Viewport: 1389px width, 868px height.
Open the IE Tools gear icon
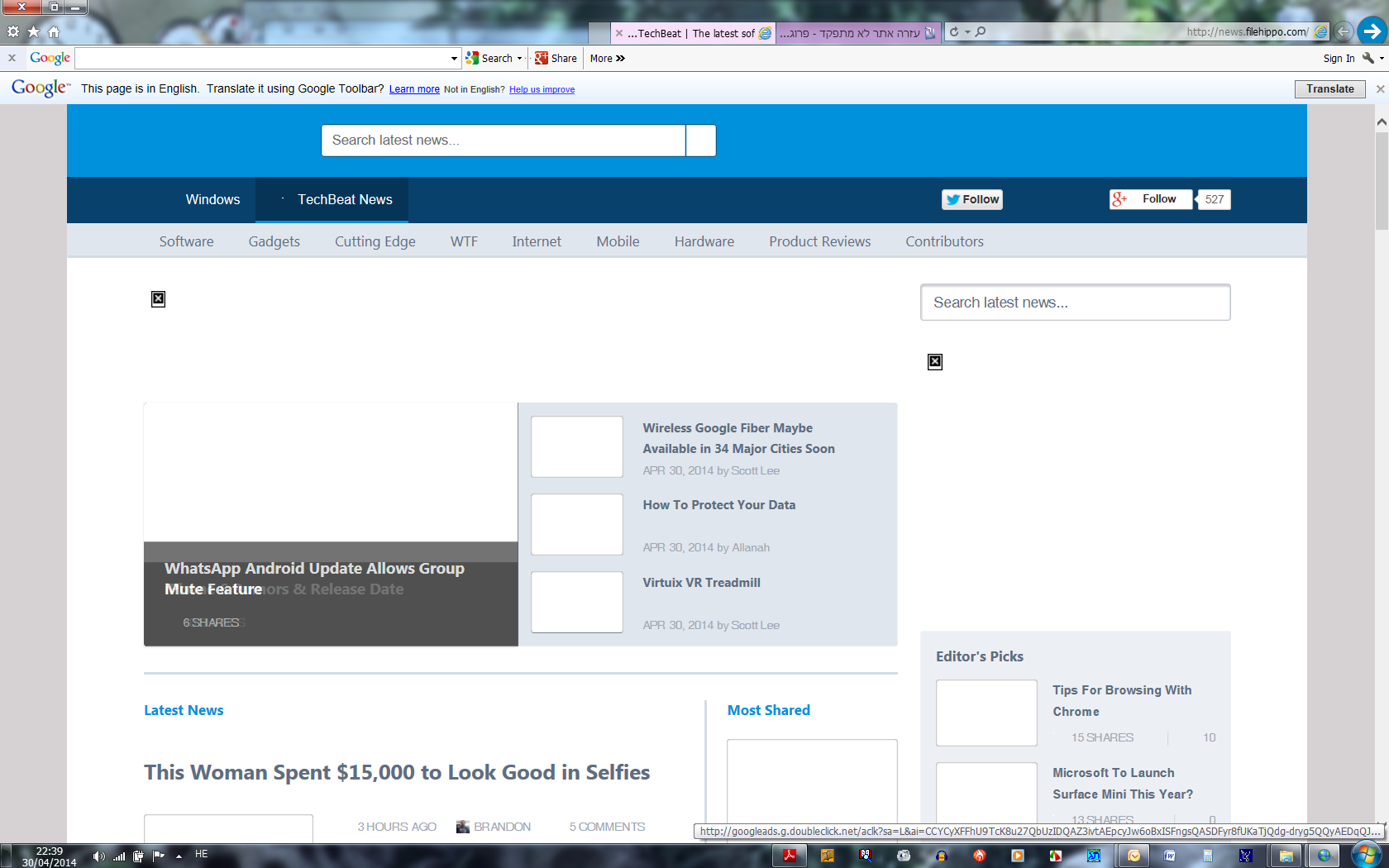tap(13, 31)
